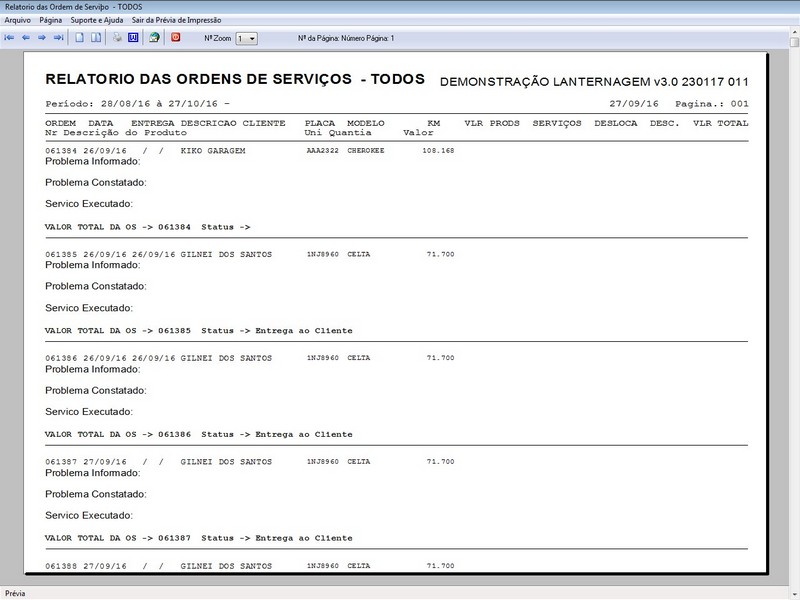The image size is (800, 600).
Task: Click the VLR PRODS column header
Action: [492, 123]
